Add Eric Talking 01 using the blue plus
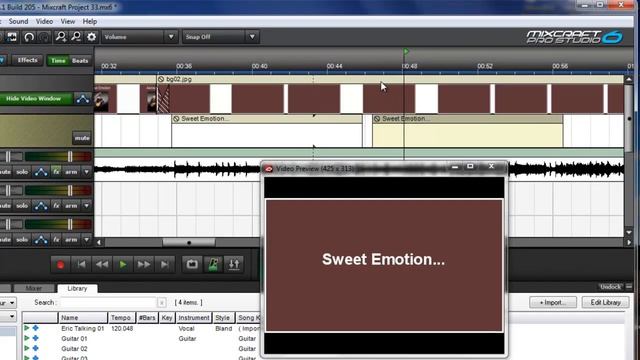This screenshot has height=360, width=640. click(36, 328)
